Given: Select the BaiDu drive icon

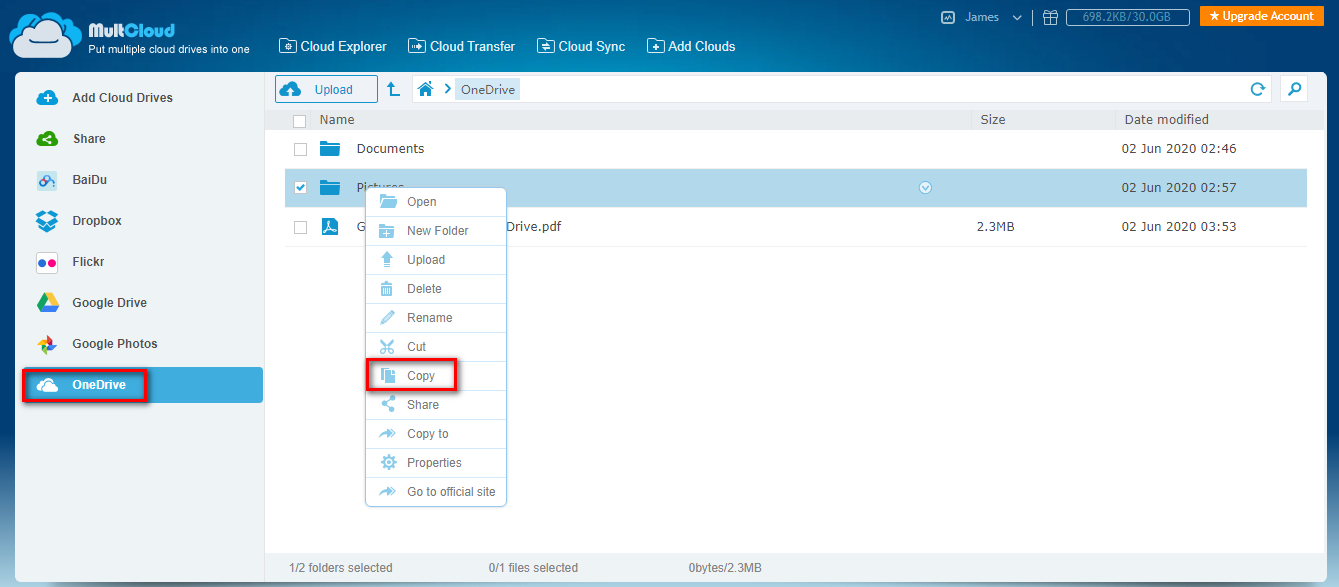Looking at the screenshot, I should point(47,181).
